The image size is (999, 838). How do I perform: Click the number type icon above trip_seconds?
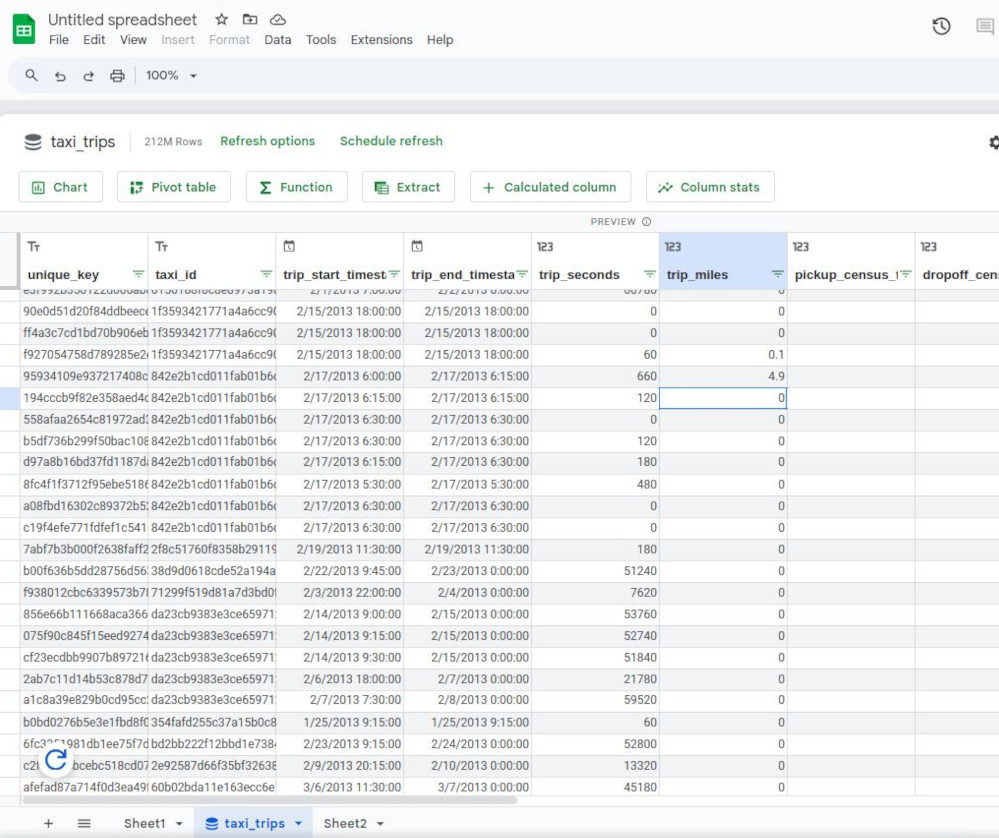click(545, 247)
